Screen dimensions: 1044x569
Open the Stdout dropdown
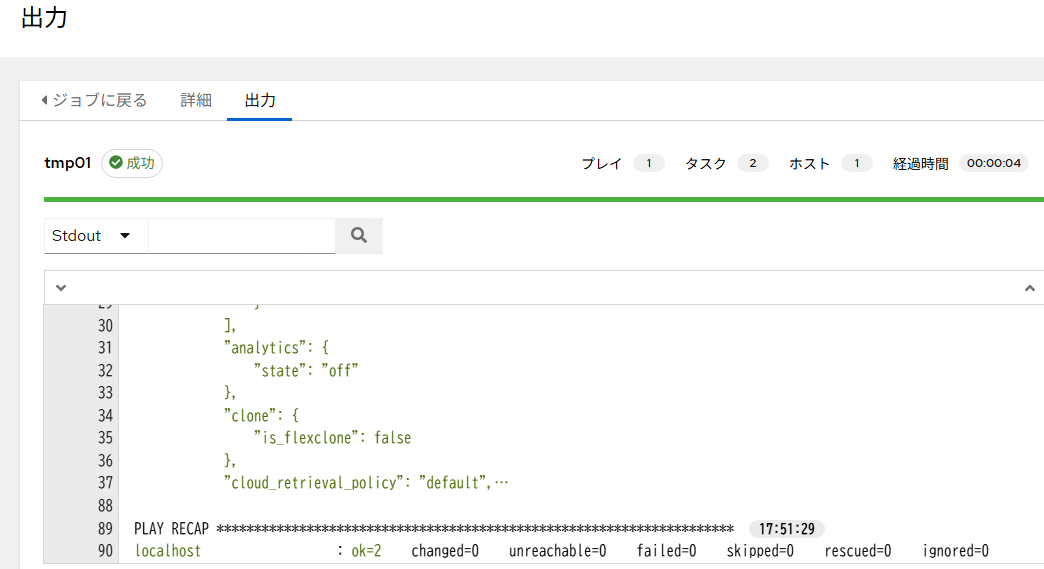click(x=96, y=236)
